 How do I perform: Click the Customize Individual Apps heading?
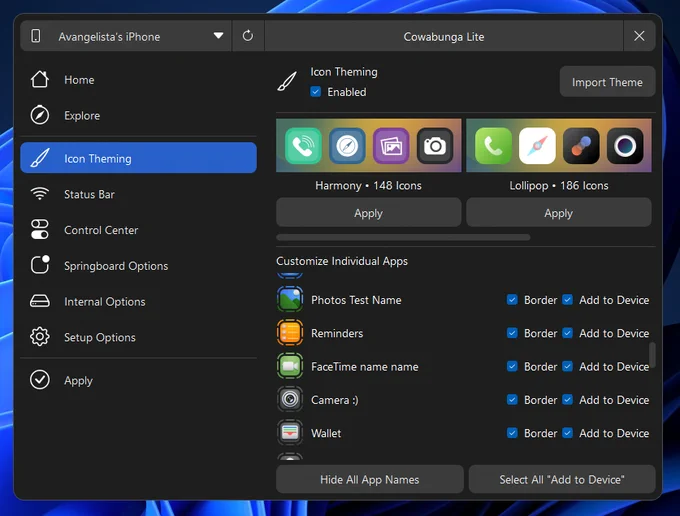(x=342, y=261)
